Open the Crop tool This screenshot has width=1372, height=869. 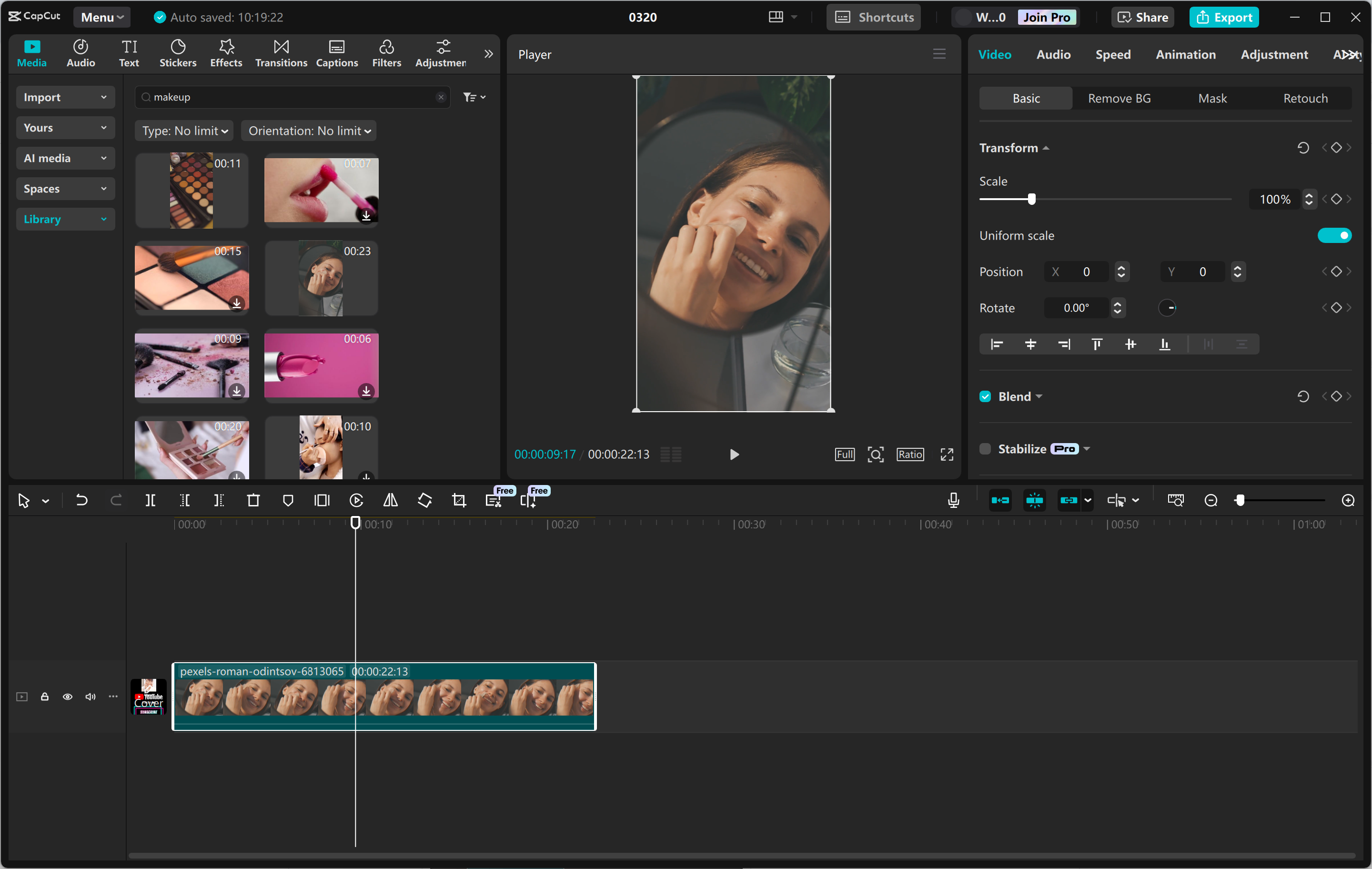pyautogui.click(x=459, y=500)
